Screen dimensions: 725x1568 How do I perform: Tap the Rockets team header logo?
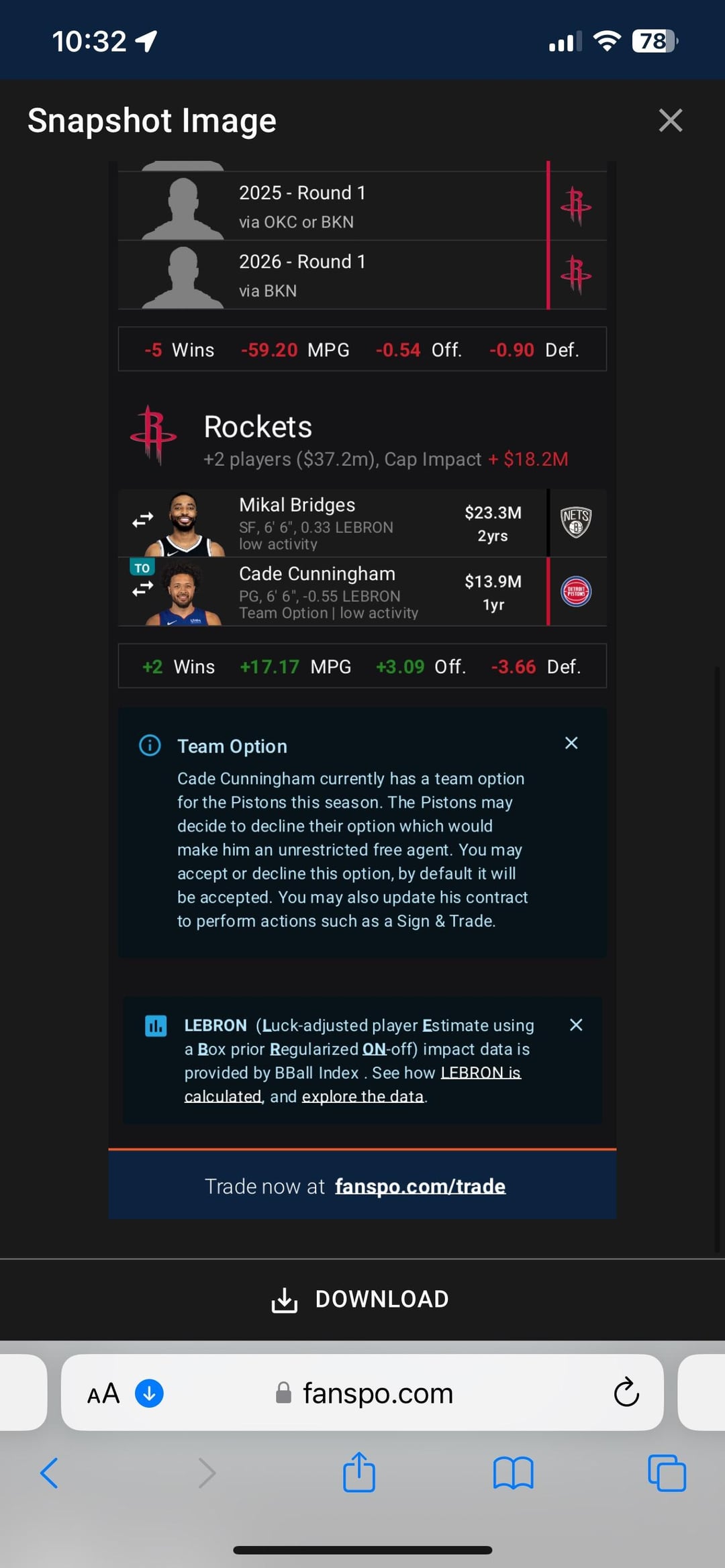pyautogui.click(x=154, y=434)
